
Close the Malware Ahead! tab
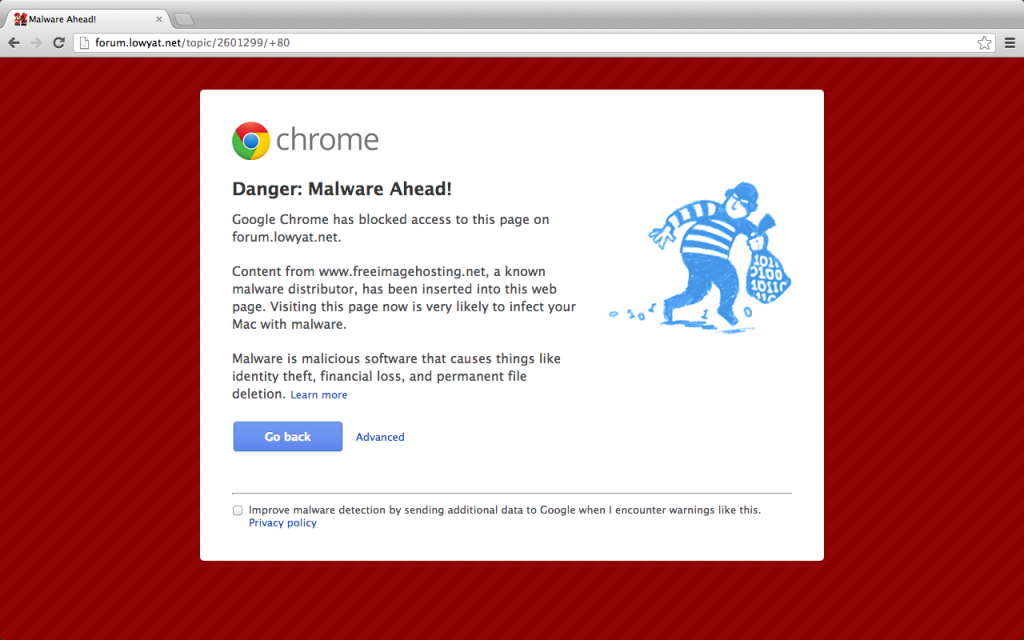pos(157,19)
